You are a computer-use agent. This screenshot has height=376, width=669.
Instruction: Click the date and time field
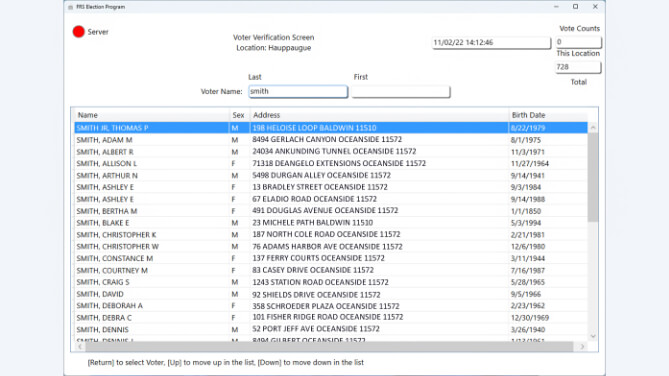(x=491, y=42)
